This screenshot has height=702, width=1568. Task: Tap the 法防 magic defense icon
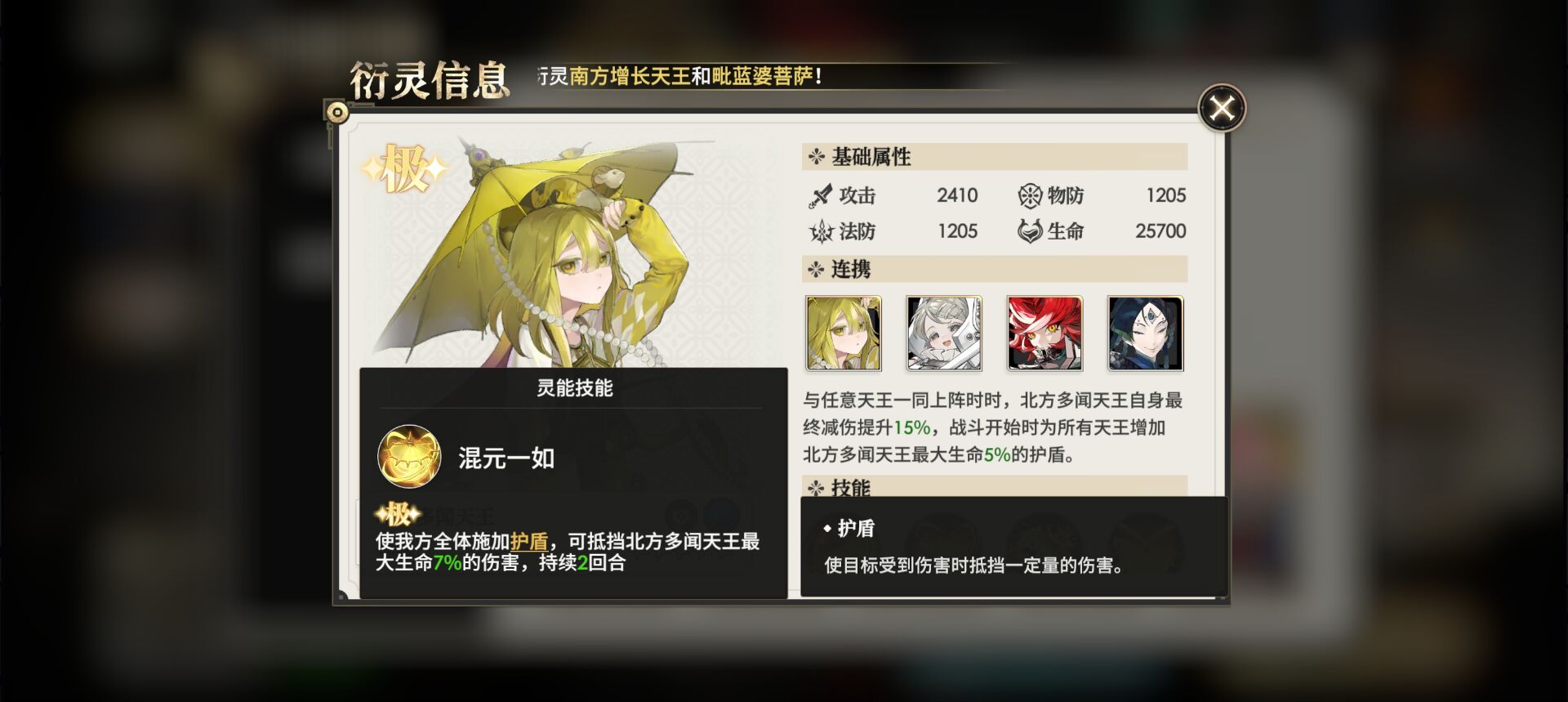pyautogui.click(x=820, y=232)
